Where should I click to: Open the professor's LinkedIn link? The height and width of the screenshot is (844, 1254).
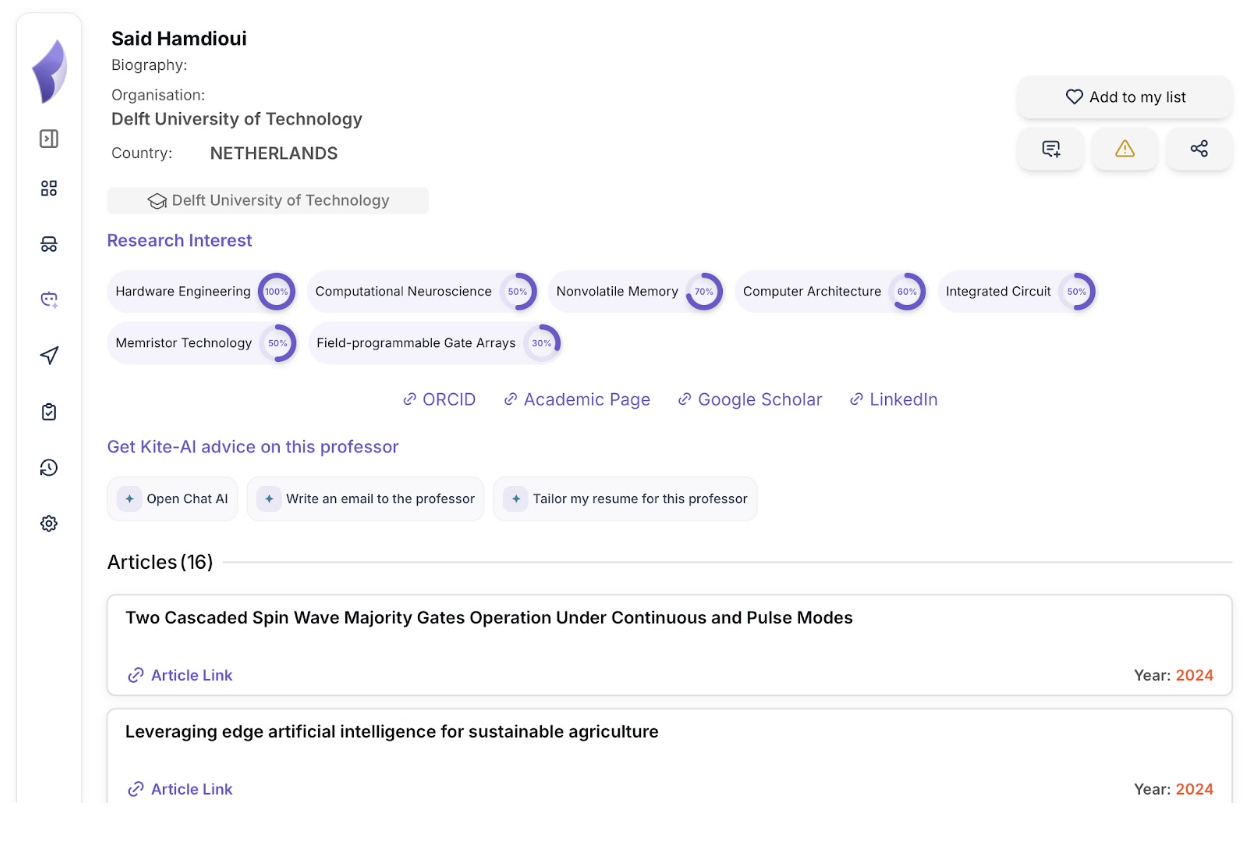(893, 400)
